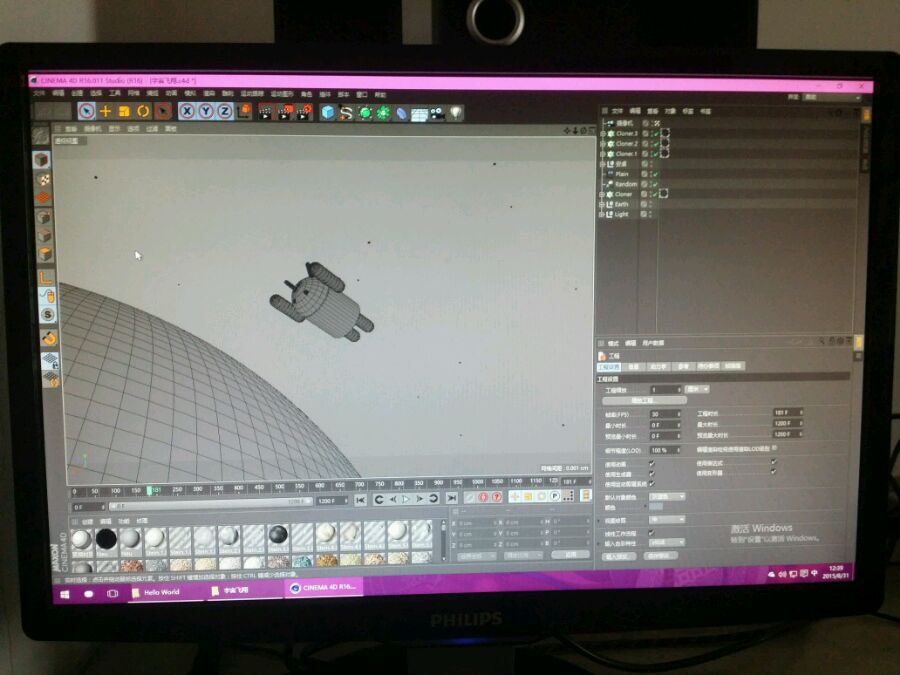The image size is (900, 675).
Task: Select the first white material ball thumbnail
Action: pyautogui.click(x=82, y=540)
